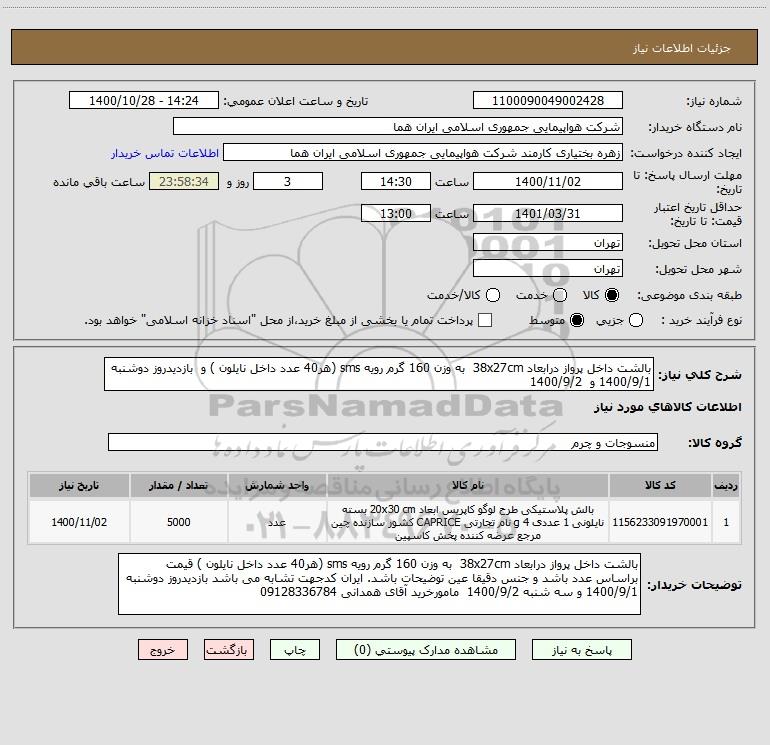Click the خروج exit button
The image size is (770, 745).
coord(163,650)
